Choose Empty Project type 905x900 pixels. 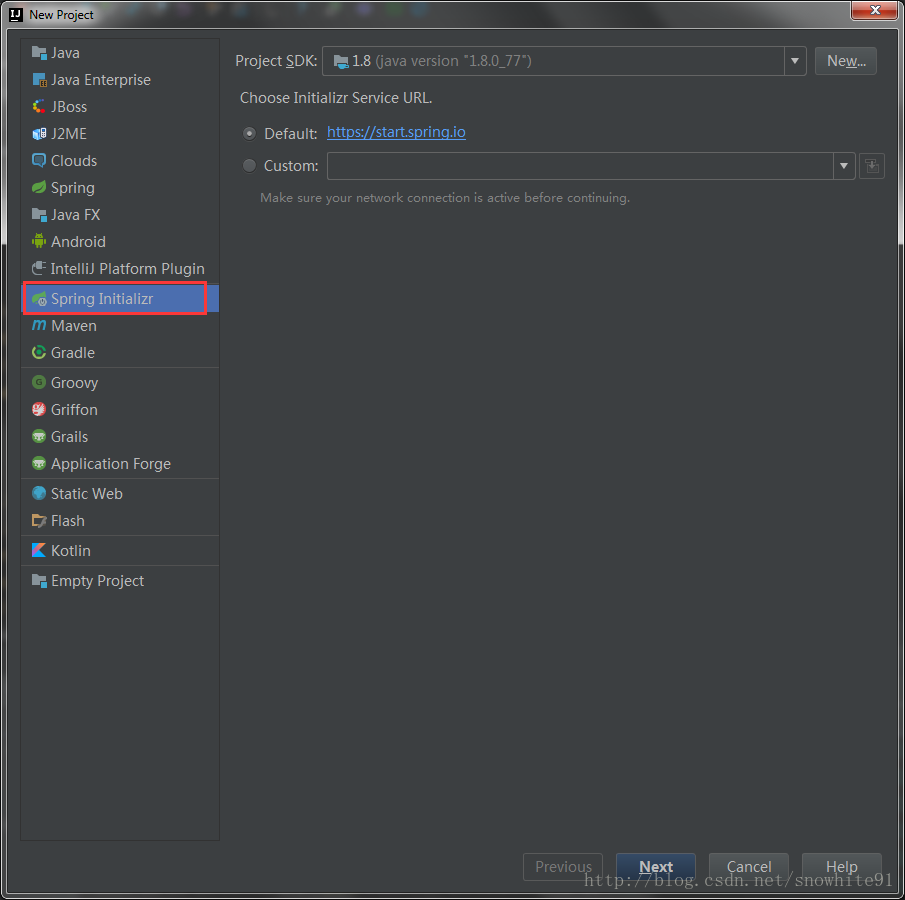(x=120, y=581)
